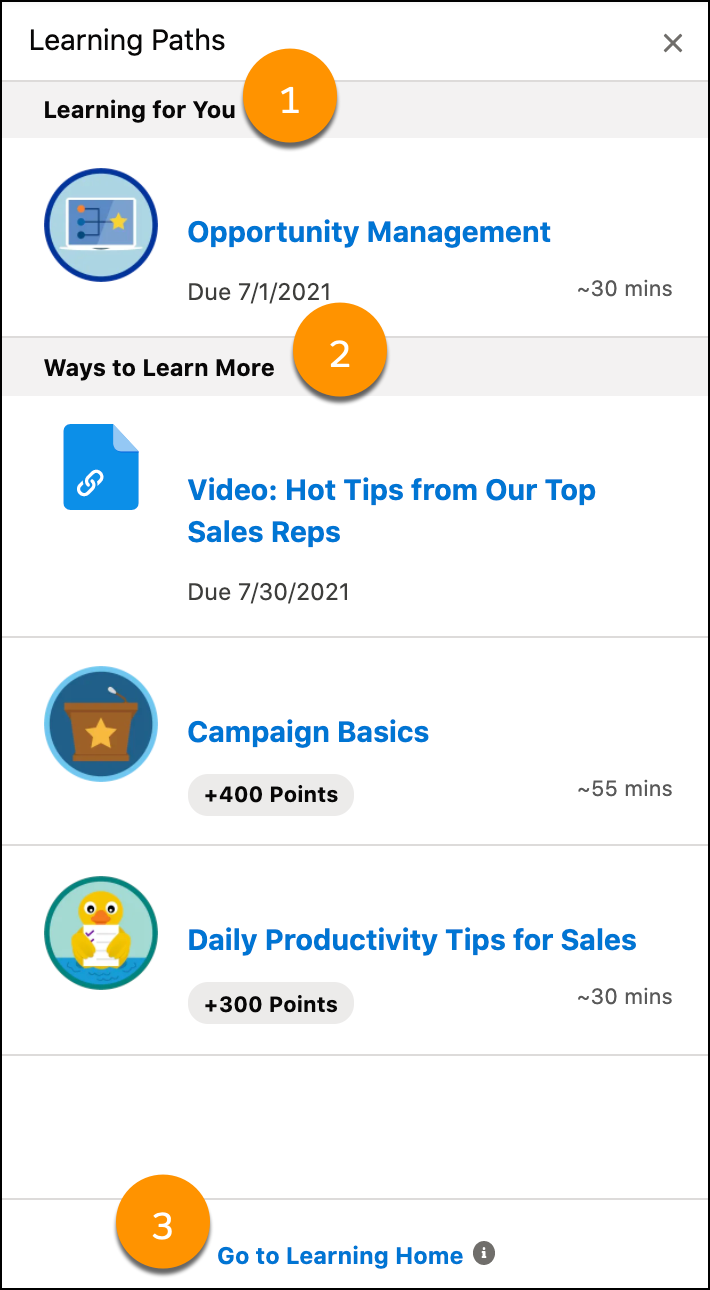Open the Opportunity Management link
Image resolution: width=710 pixels, height=1290 pixels.
tap(369, 232)
